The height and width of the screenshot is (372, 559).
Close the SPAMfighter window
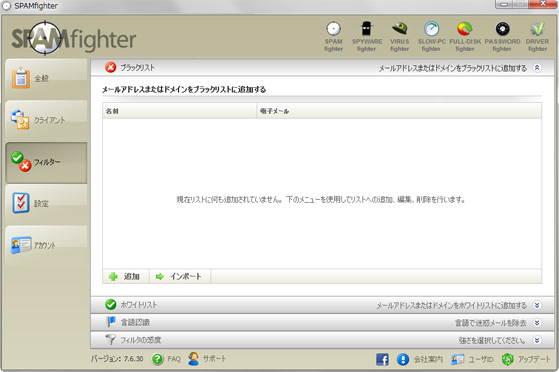tap(542, 4)
